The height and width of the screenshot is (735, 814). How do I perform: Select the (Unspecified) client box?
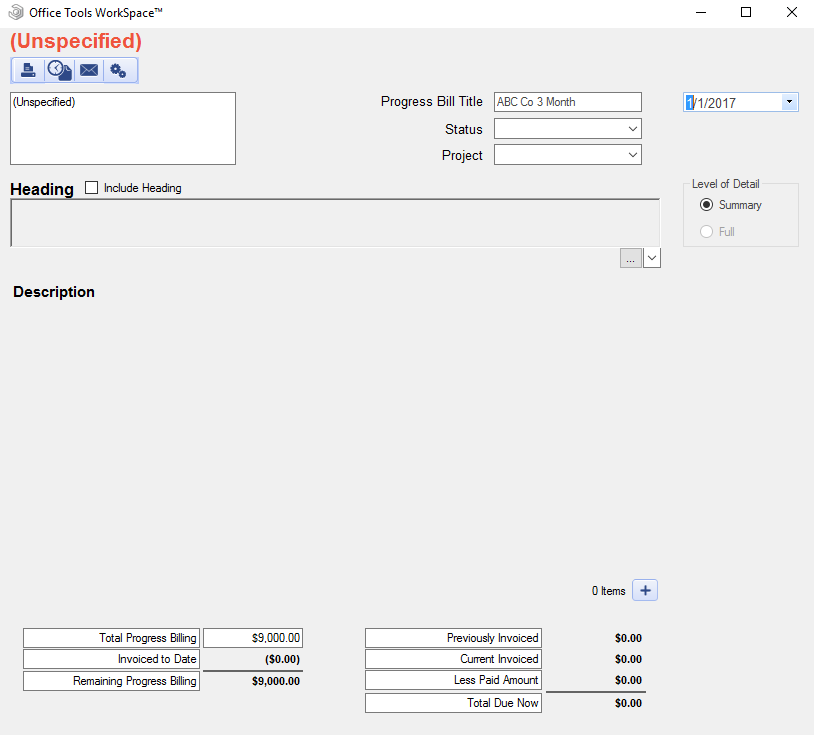pyautogui.click(x=122, y=128)
